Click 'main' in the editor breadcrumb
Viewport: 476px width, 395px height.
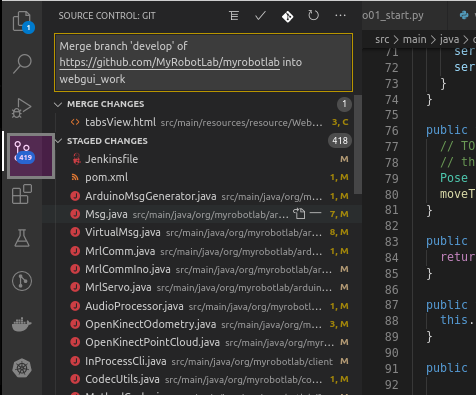tap(414, 39)
